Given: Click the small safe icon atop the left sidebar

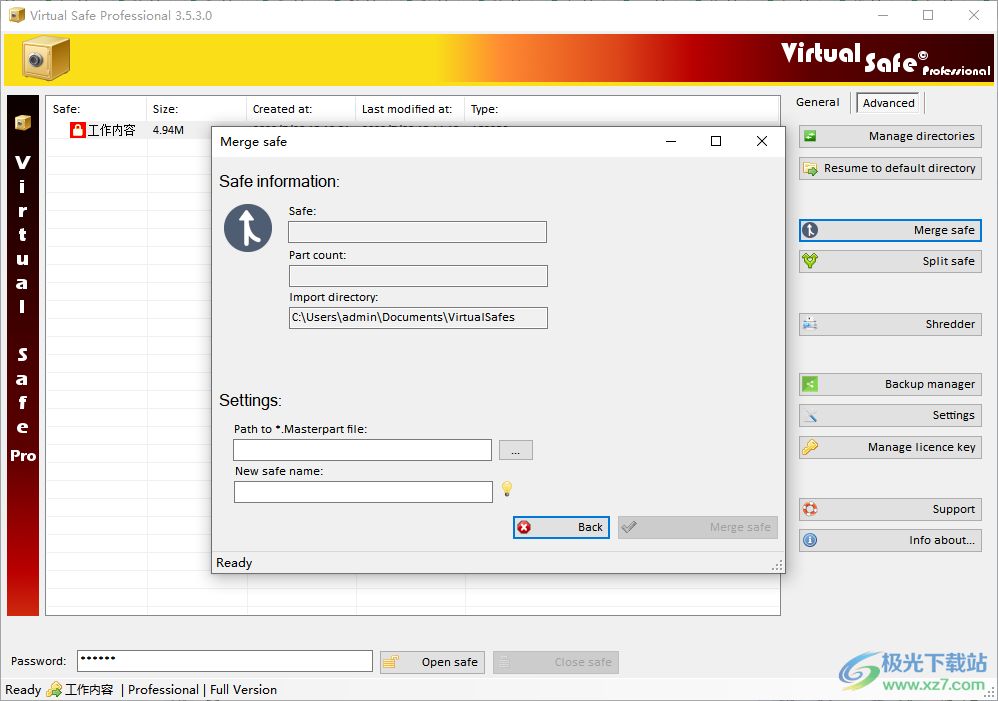Looking at the screenshot, I should tap(23, 122).
